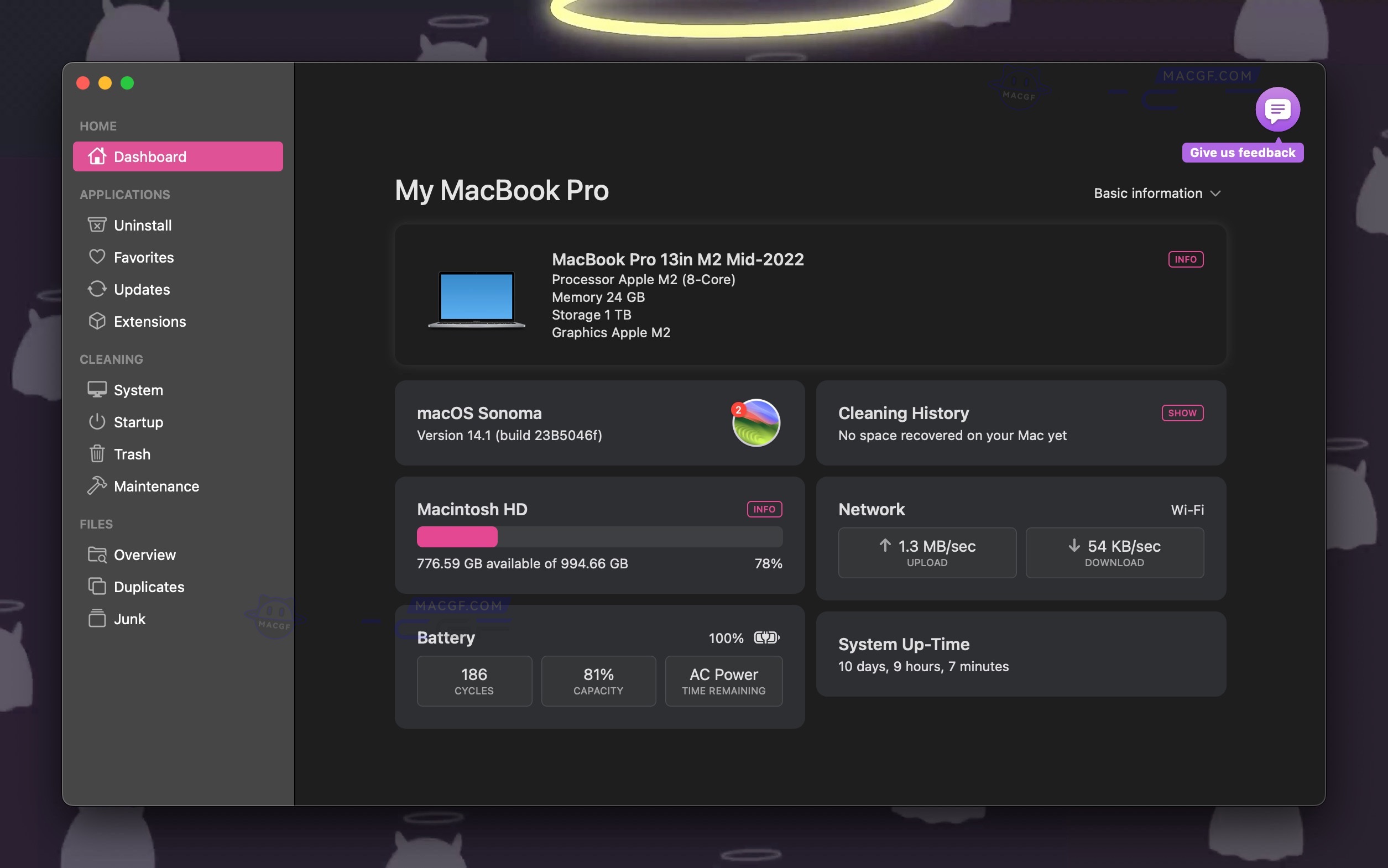
Task: Open the Startup items section
Action: (138, 422)
